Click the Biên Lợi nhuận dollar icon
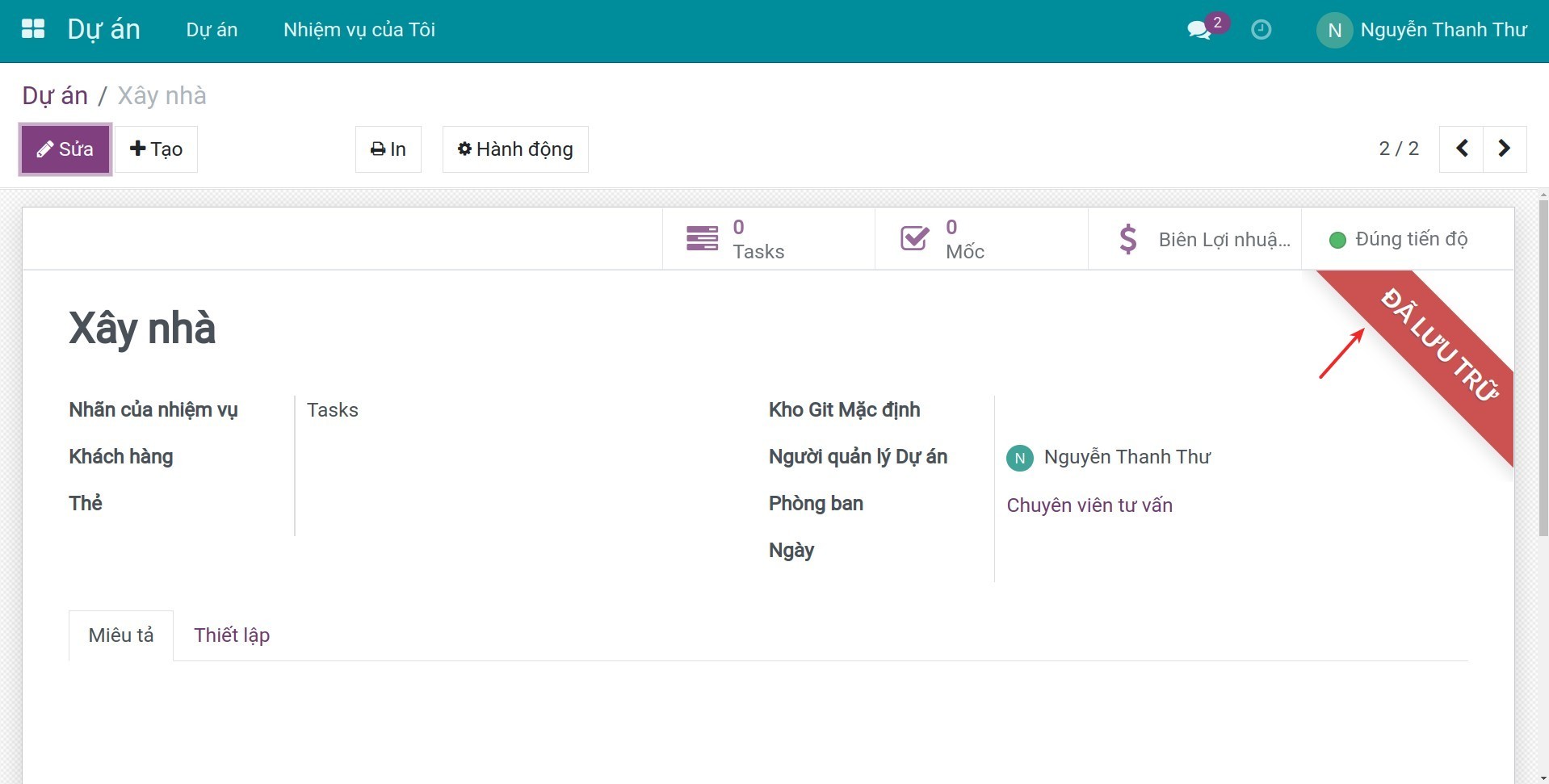The height and width of the screenshot is (784, 1549). 1128,240
